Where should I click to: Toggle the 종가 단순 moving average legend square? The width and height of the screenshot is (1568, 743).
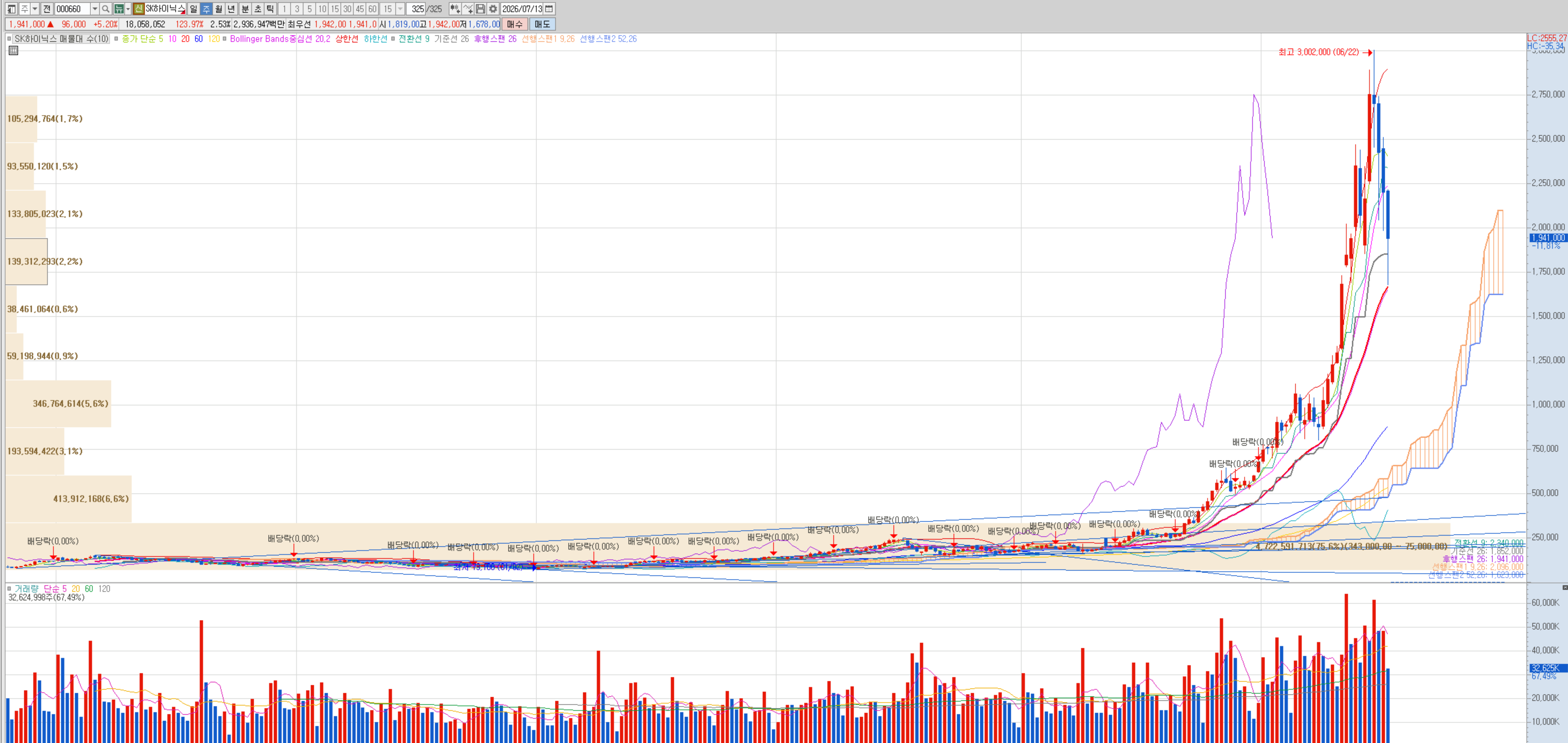click(116, 39)
